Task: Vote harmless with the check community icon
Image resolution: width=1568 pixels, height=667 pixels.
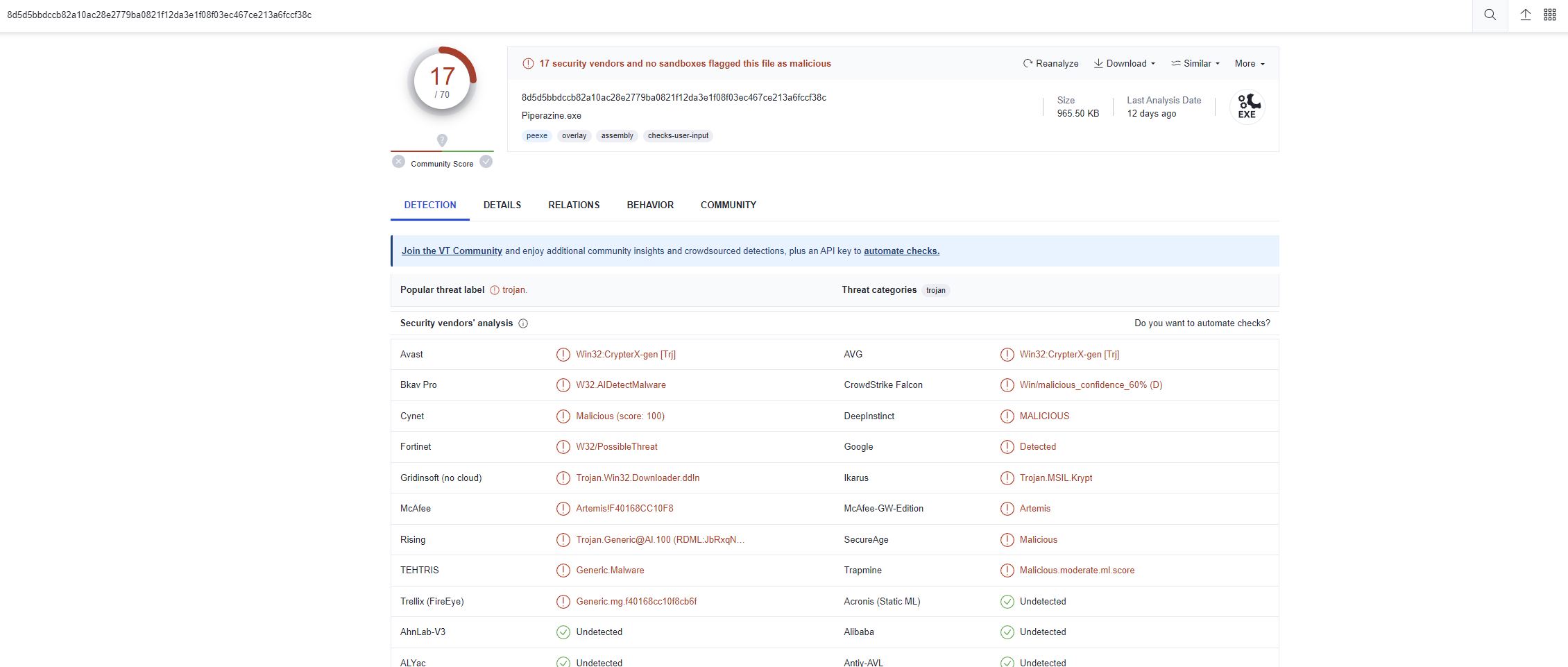Action: click(x=486, y=162)
